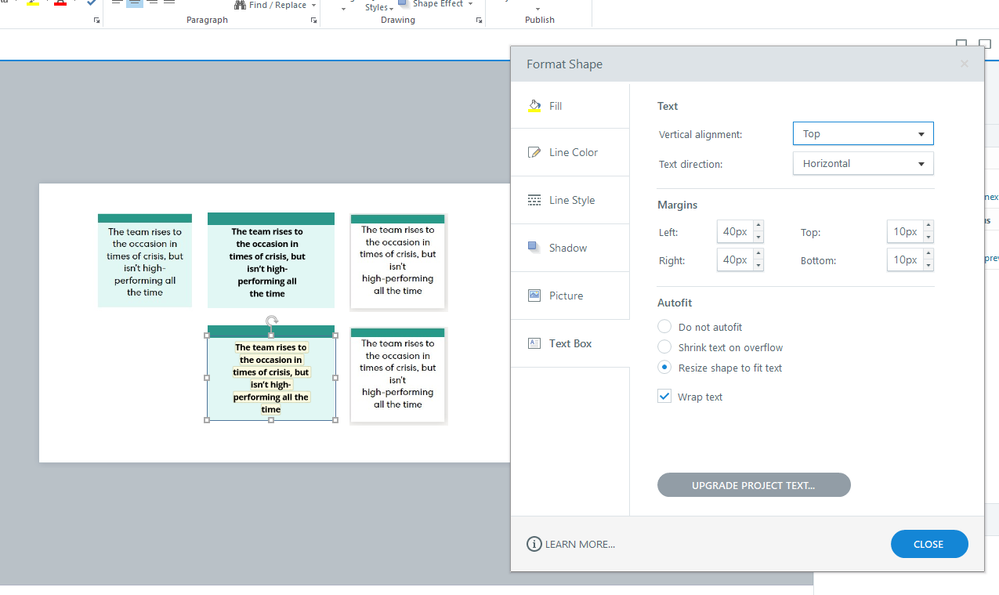The image size is (999, 595).
Task: Click the Upgrade Project Text button
Action: (x=753, y=485)
